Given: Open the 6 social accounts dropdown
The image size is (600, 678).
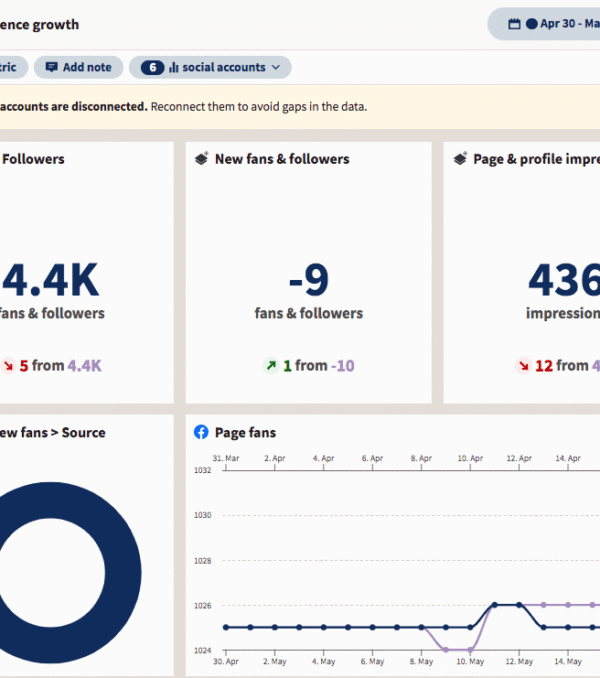Looking at the screenshot, I should pyautogui.click(x=210, y=67).
